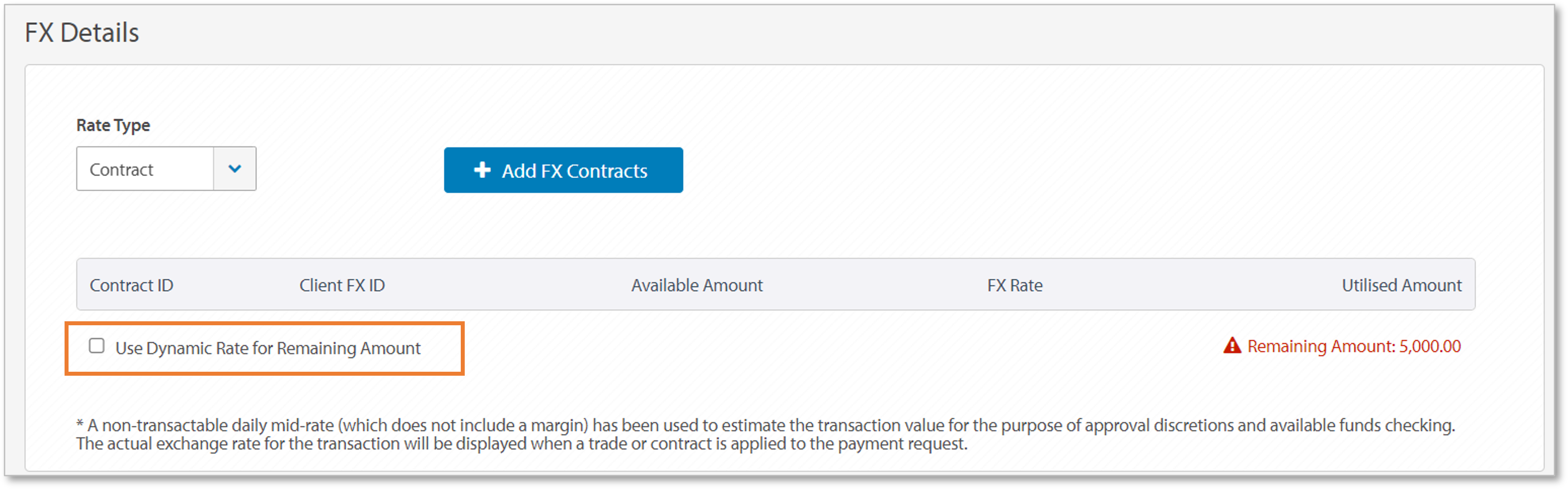This screenshot has width=1568, height=489.
Task: Click the Utilised Amount column header
Action: [1401, 285]
